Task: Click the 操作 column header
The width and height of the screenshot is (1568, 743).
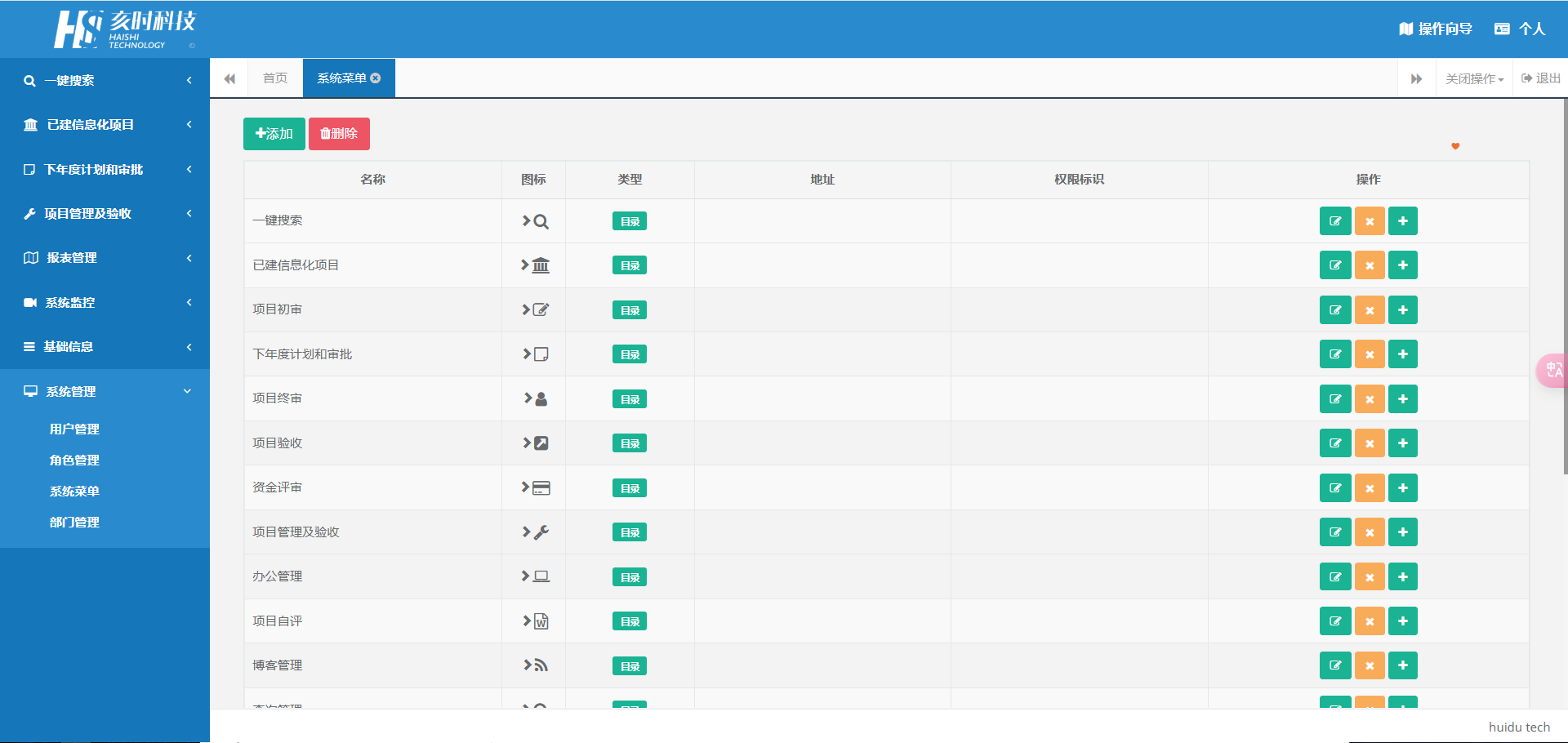Action: [x=1369, y=180]
